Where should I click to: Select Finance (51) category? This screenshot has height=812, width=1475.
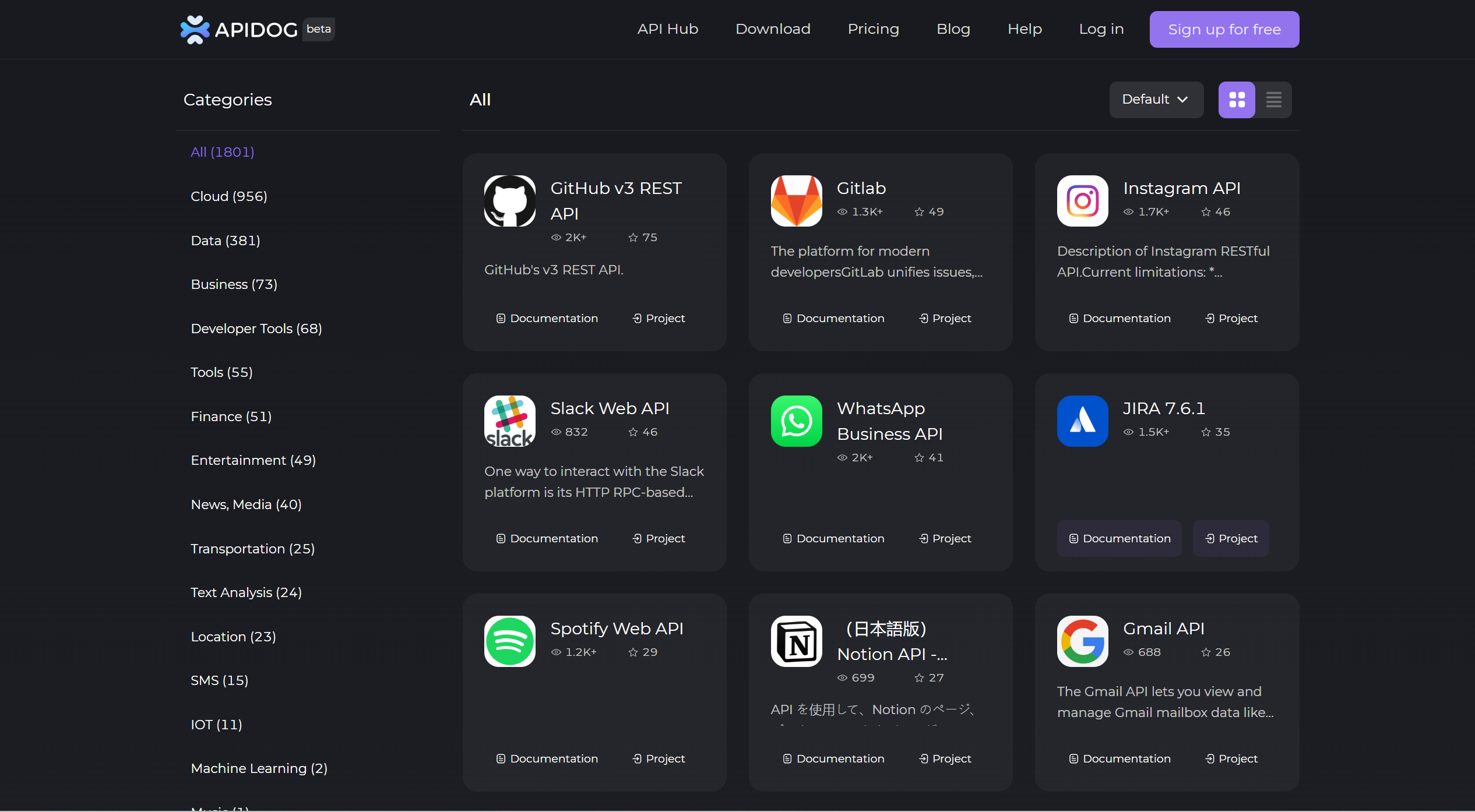231,416
